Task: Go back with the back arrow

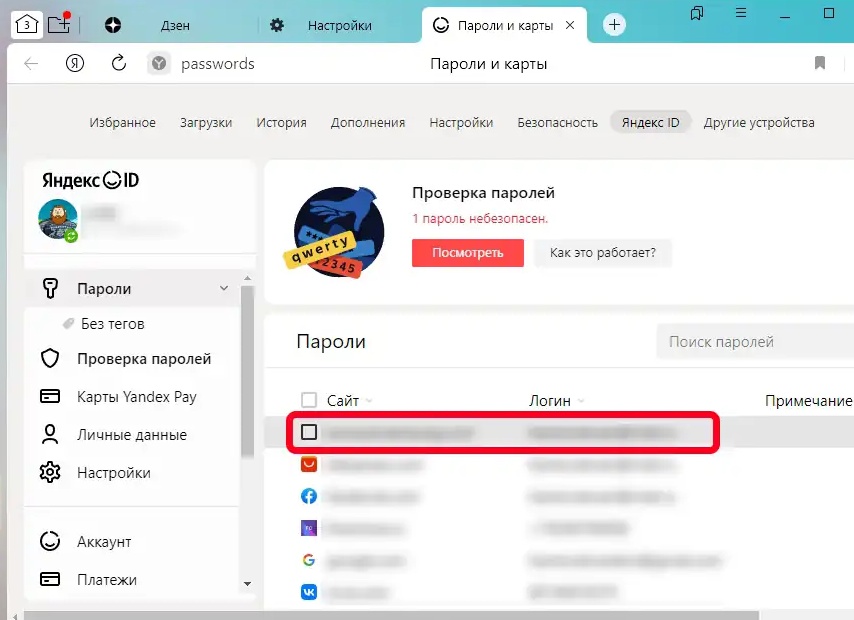Action: click(x=31, y=64)
